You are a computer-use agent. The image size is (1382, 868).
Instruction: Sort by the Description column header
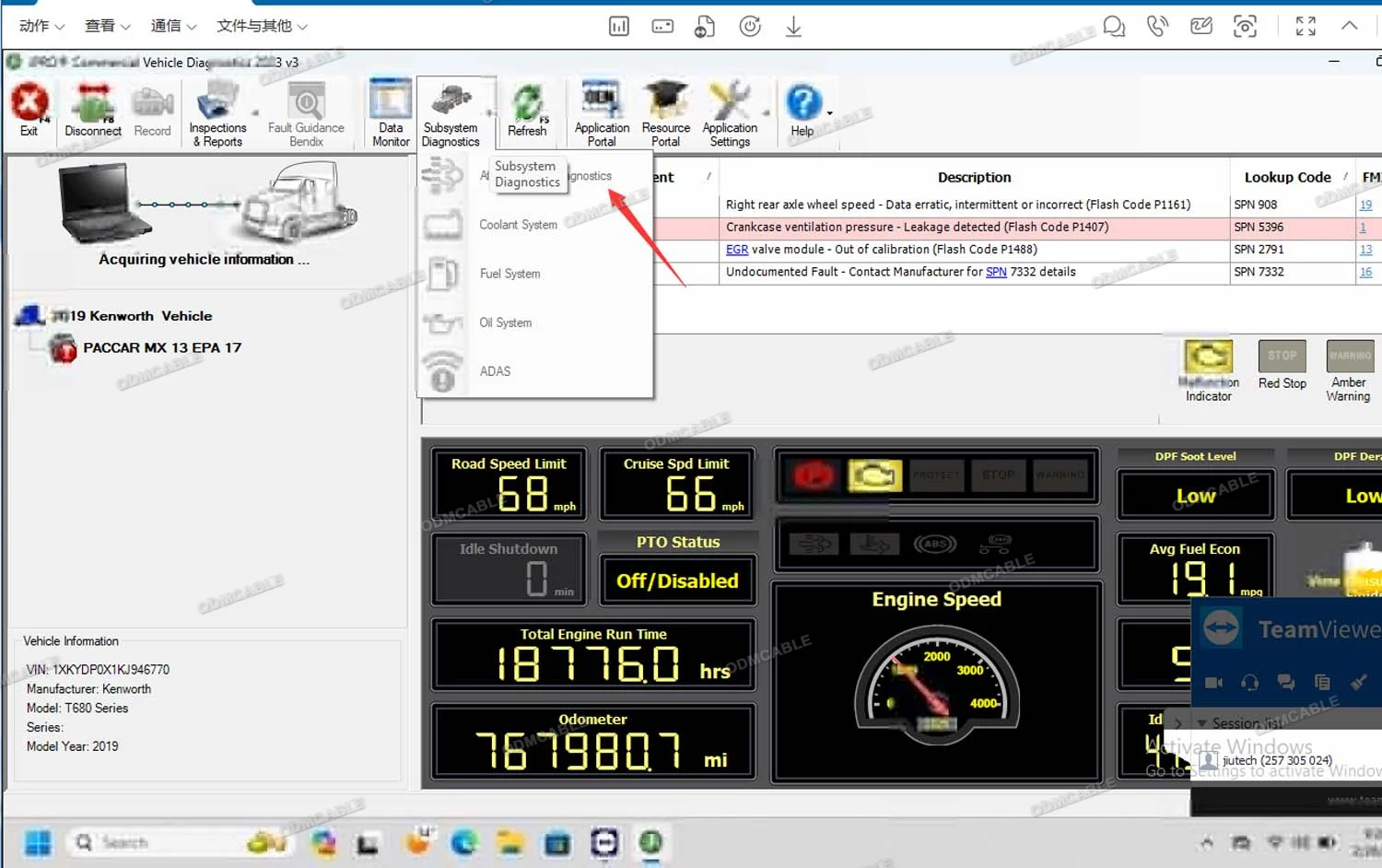click(x=974, y=177)
